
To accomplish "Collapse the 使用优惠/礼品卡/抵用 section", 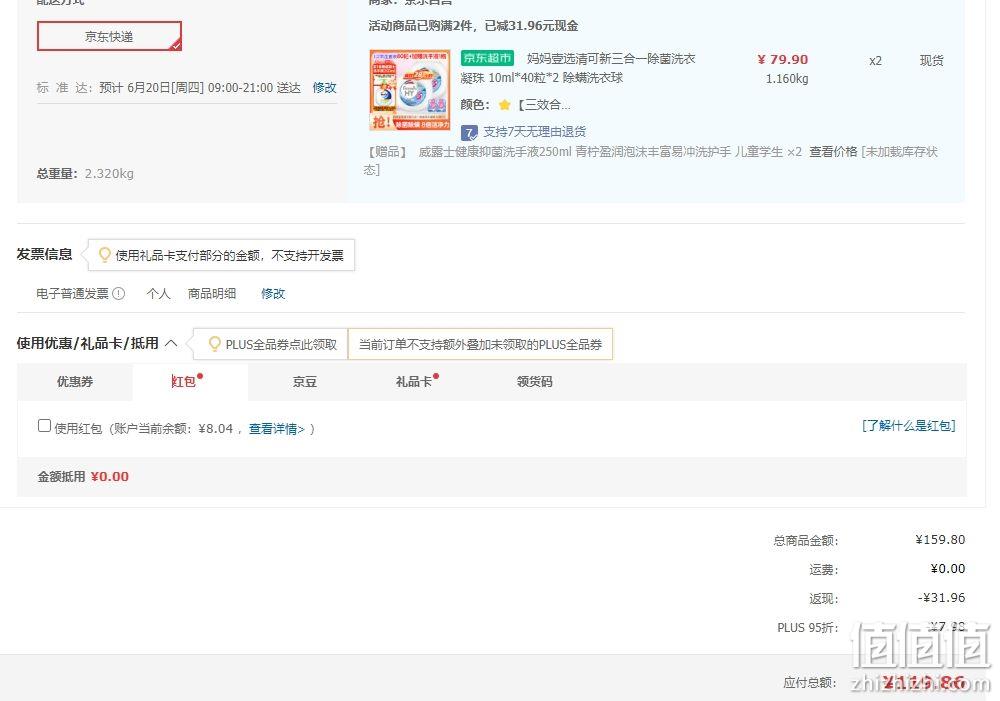I will pyautogui.click(x=171, y=343).
